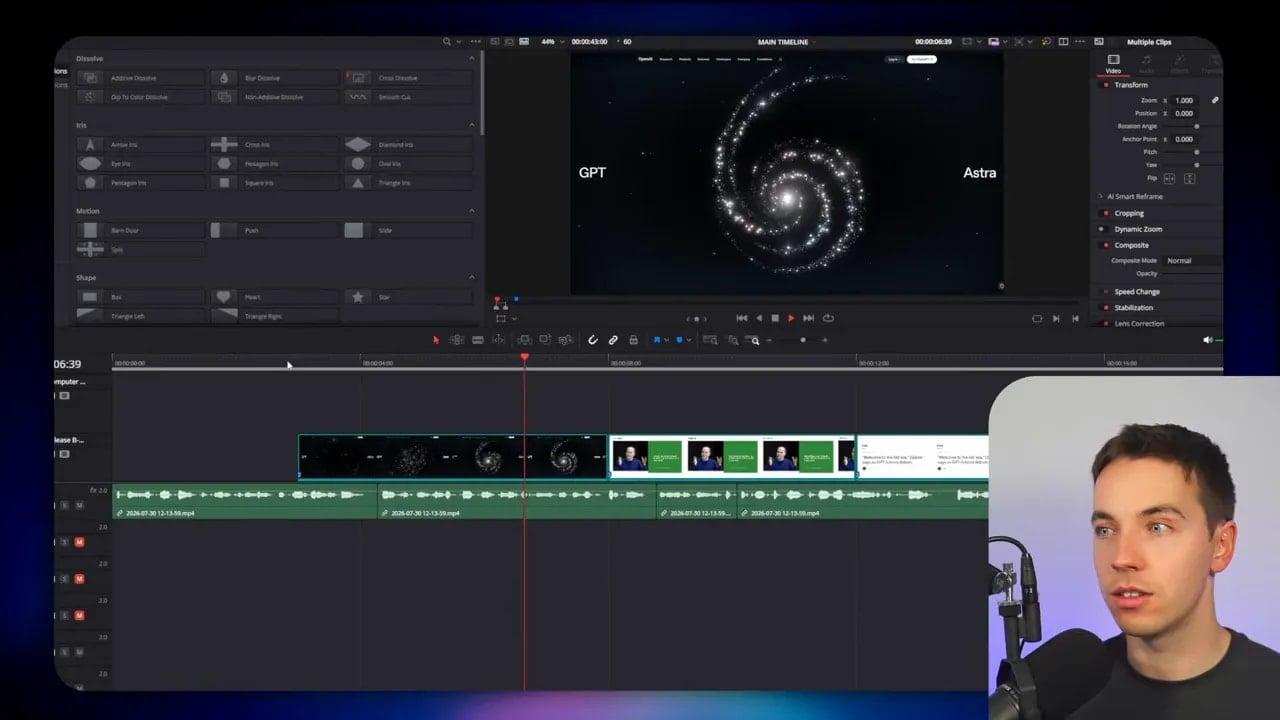
Task: Toggle the Transform enable dot
Action: tap(1105, 85)
